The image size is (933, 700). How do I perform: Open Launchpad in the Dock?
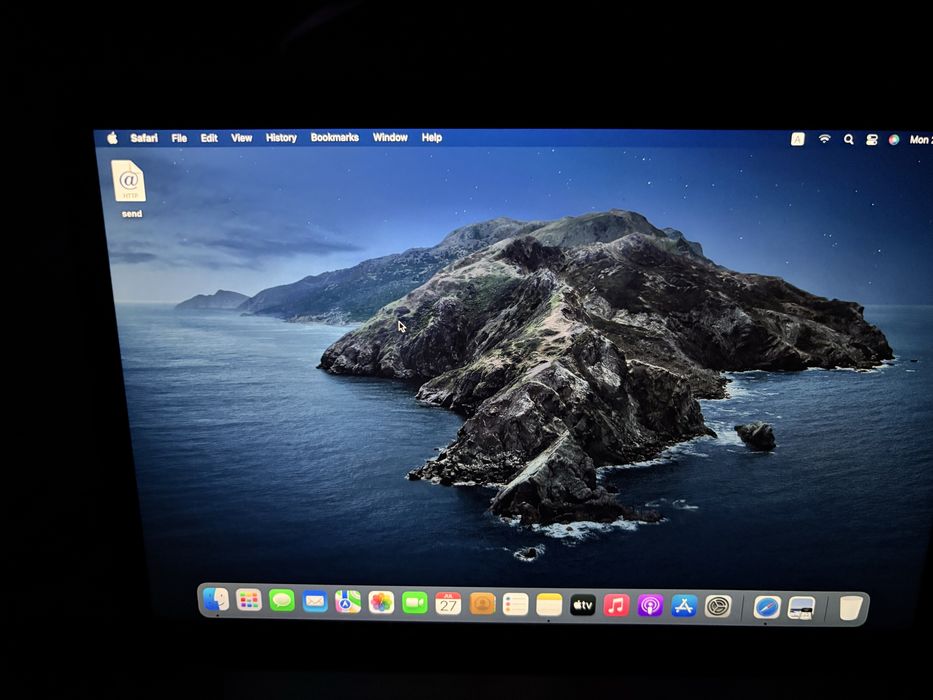pos(249,600)
